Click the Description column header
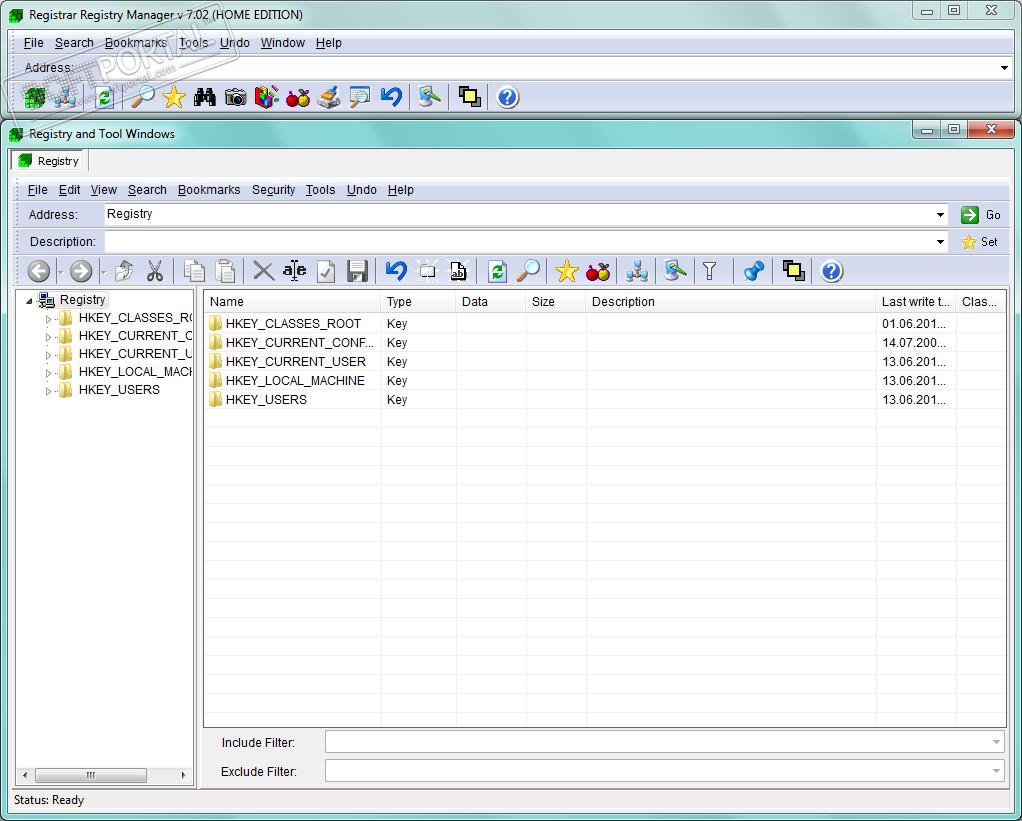 [730, 302]
